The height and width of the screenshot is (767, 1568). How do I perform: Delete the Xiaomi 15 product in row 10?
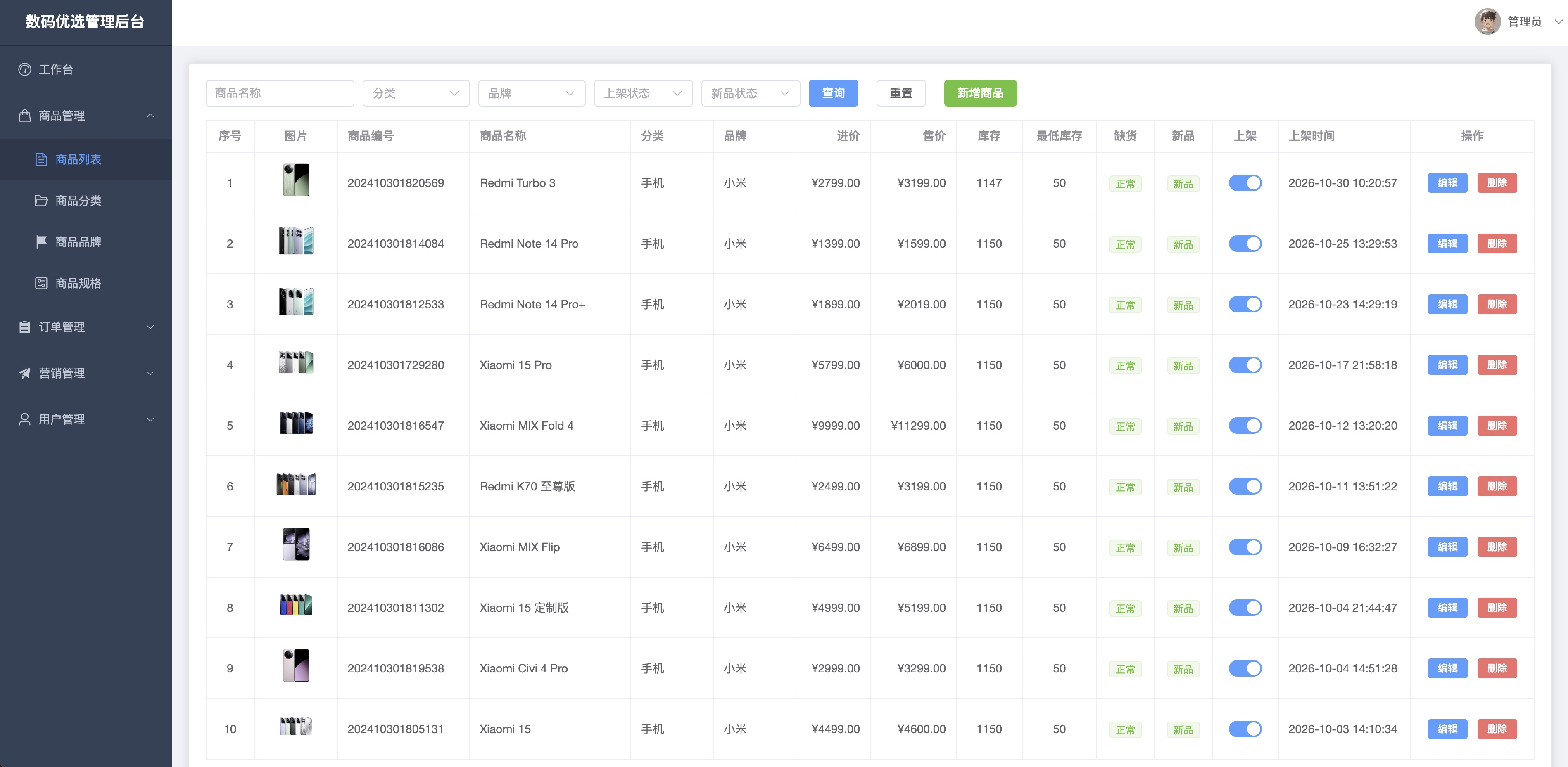[x=1497, y=729]
